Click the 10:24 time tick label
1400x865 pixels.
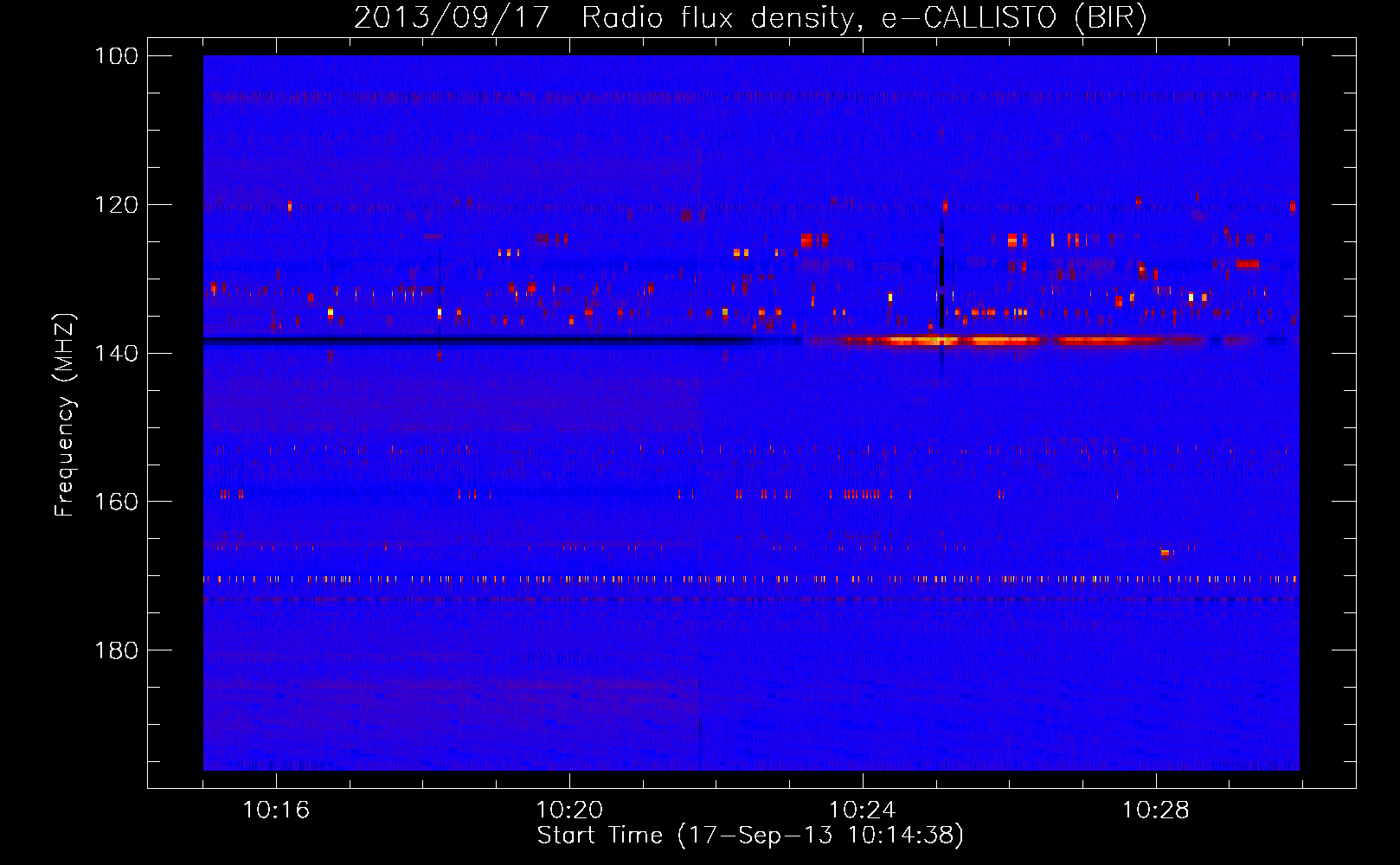[863, 811]
